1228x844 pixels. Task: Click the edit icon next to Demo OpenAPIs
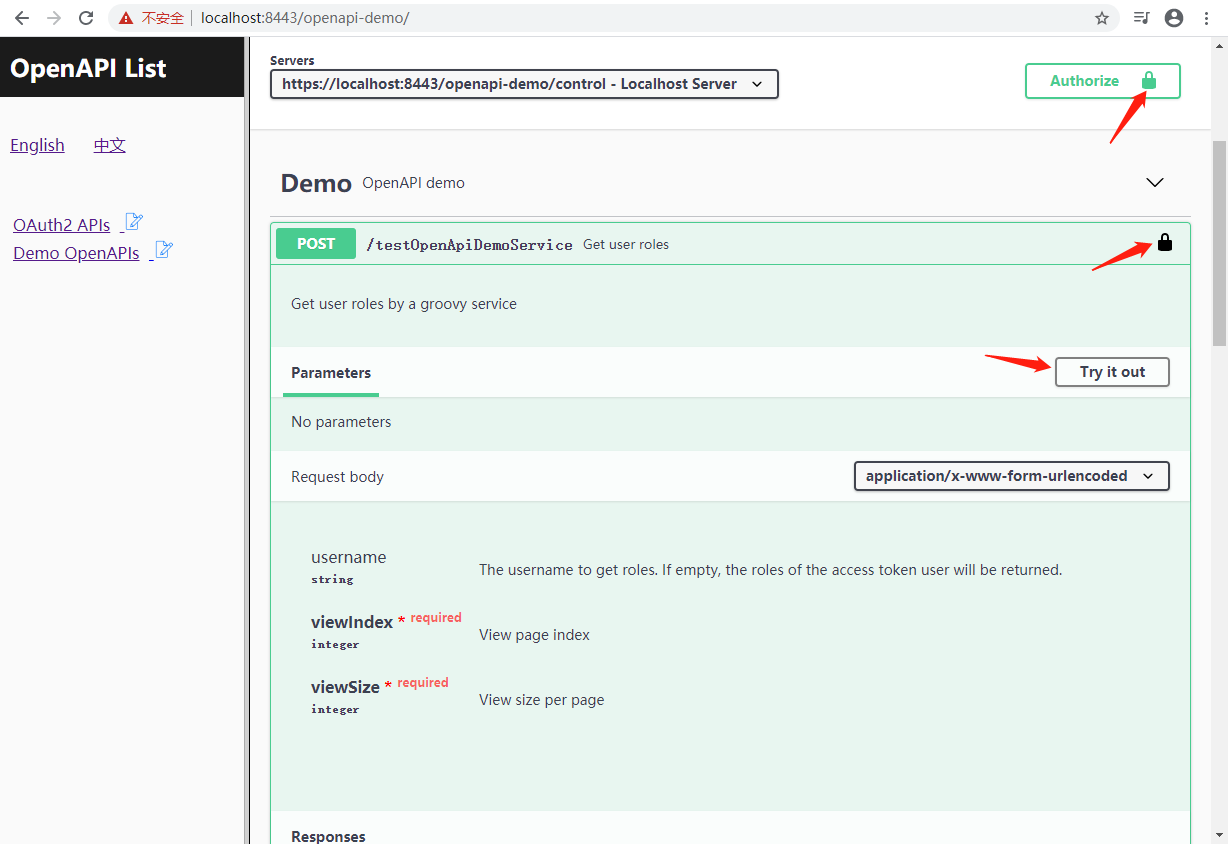pos(164,250)
